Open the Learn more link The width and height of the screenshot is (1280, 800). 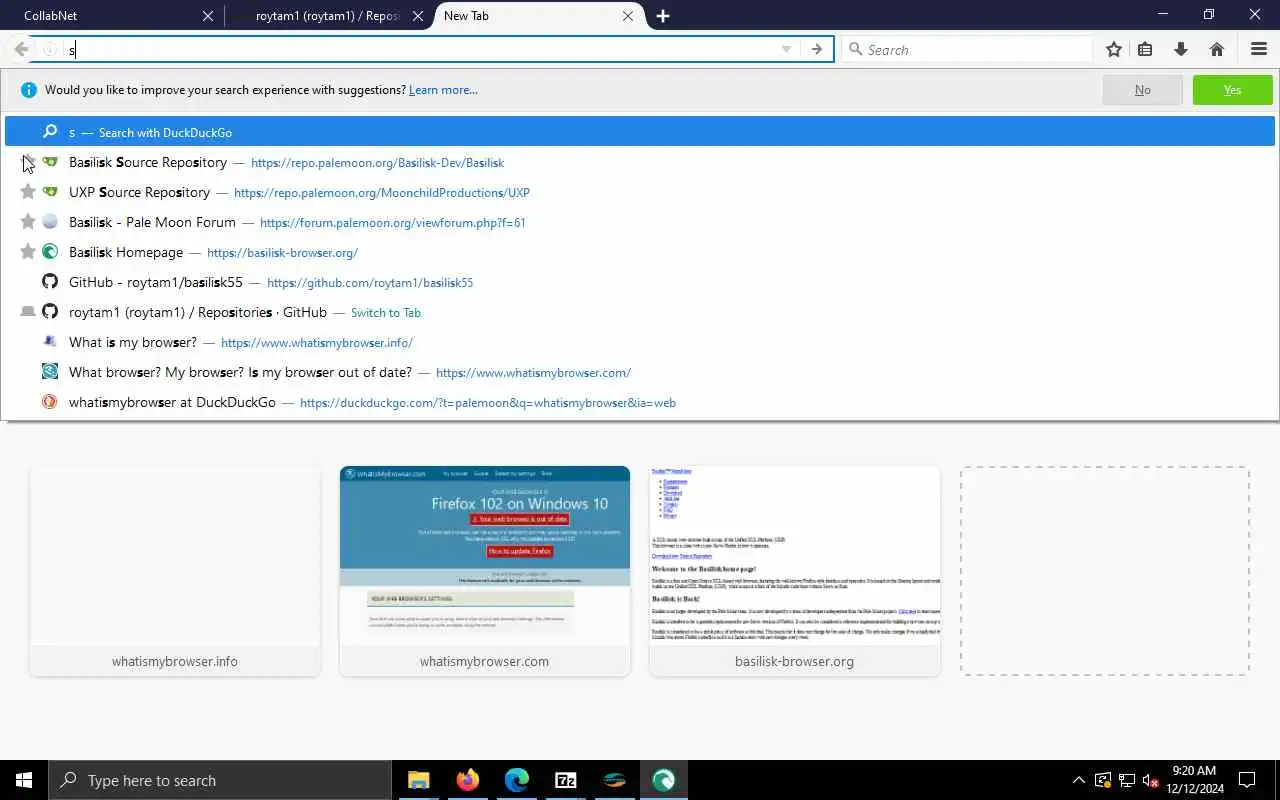[443, 90]
